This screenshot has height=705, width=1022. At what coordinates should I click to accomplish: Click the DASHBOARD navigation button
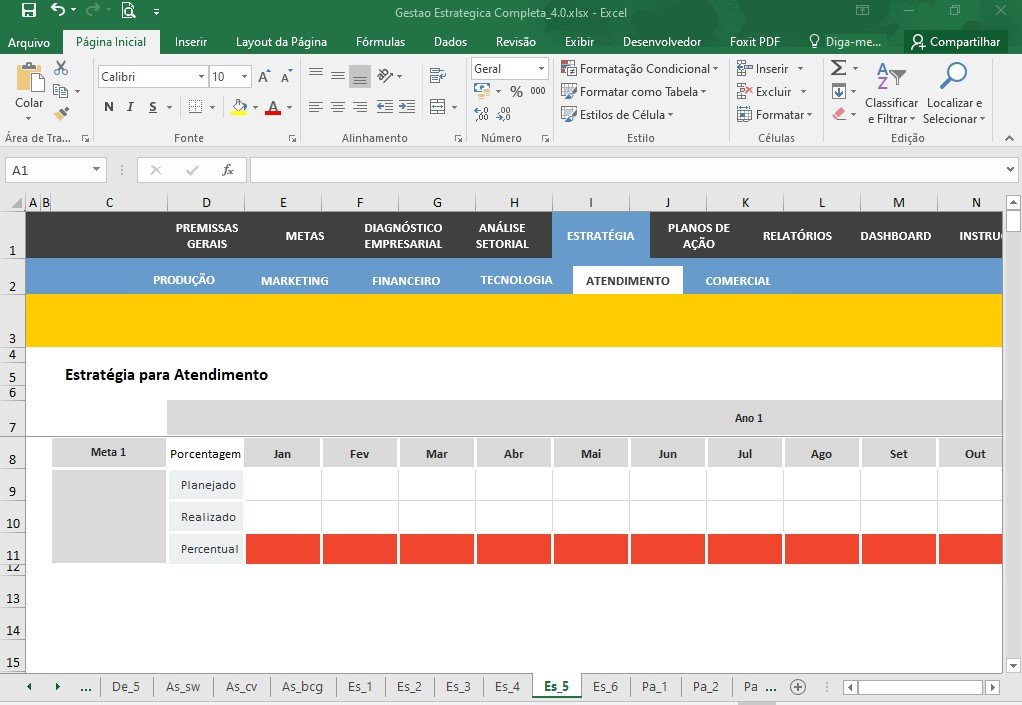895,236
